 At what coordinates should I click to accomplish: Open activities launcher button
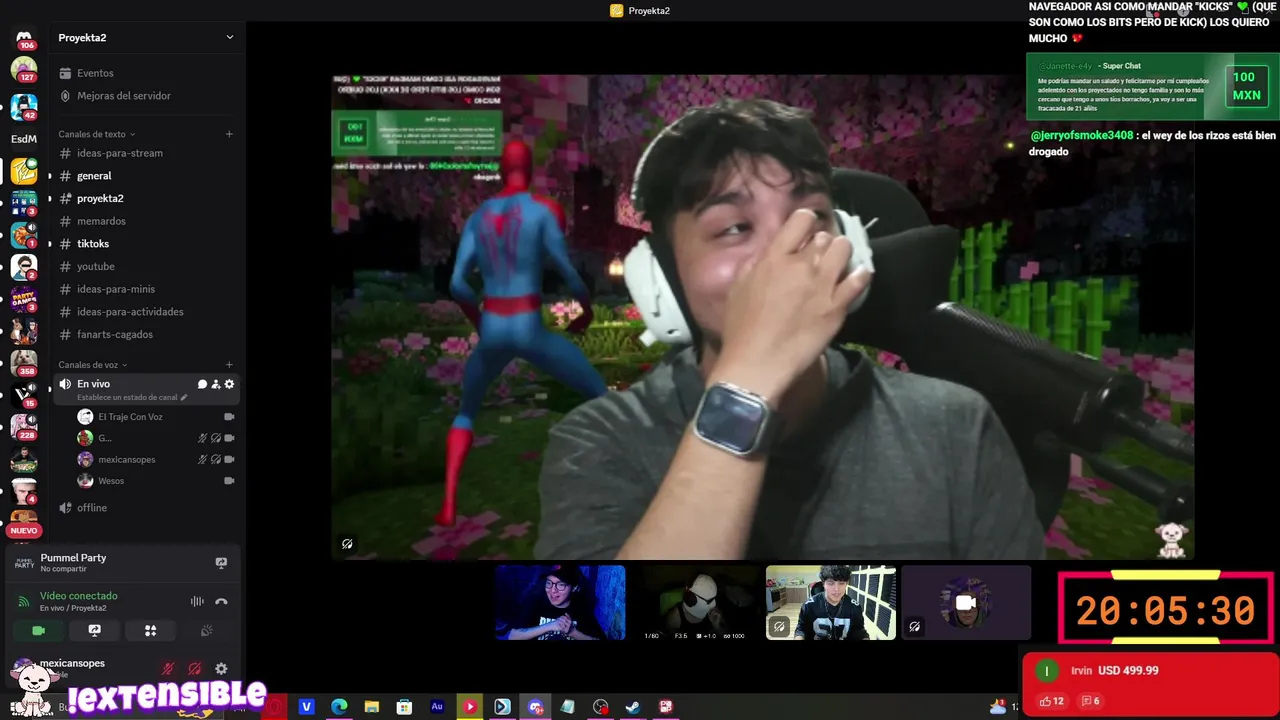150,631
